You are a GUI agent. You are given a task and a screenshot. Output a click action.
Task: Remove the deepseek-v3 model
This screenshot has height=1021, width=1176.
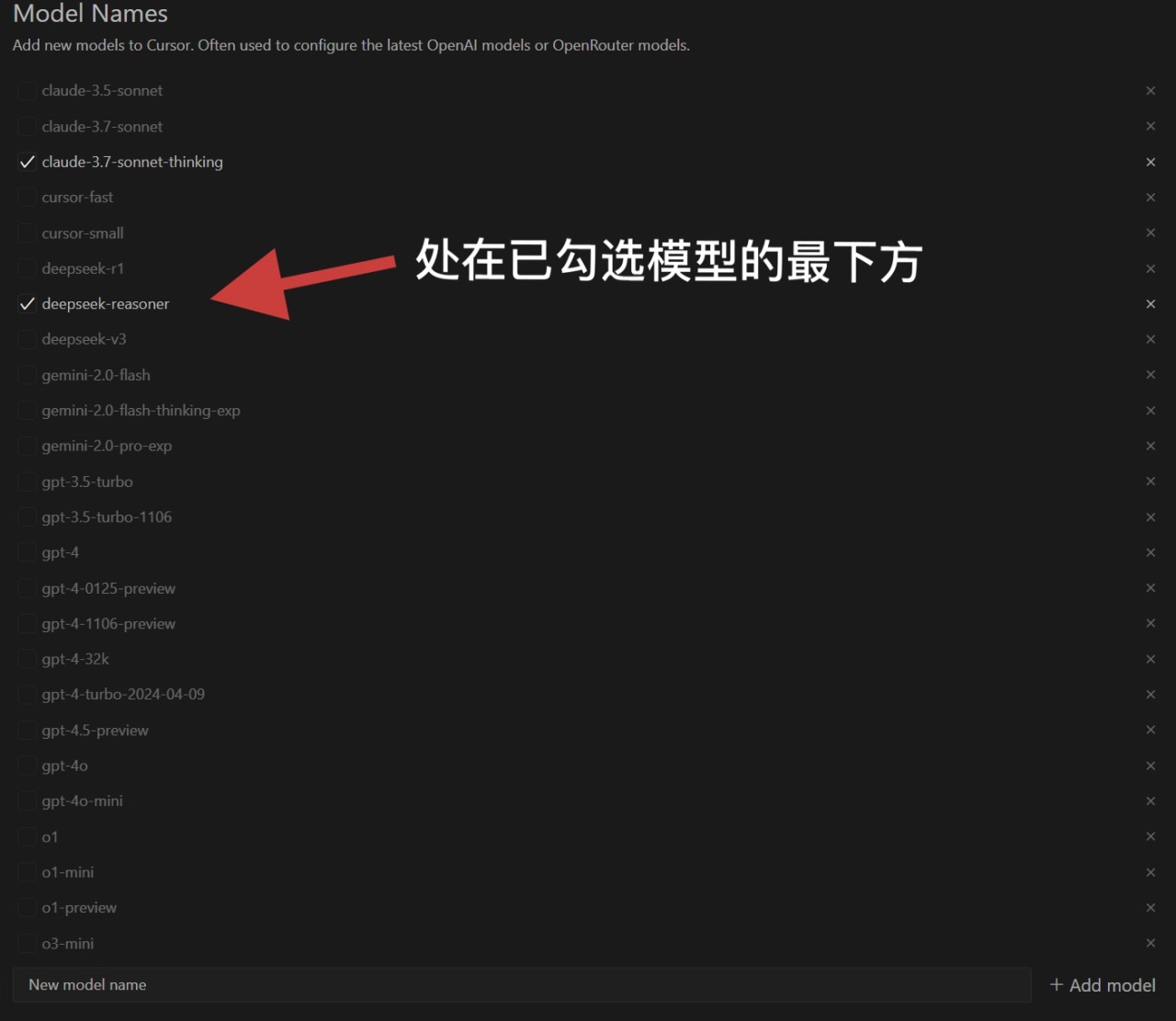[1150, 339]
